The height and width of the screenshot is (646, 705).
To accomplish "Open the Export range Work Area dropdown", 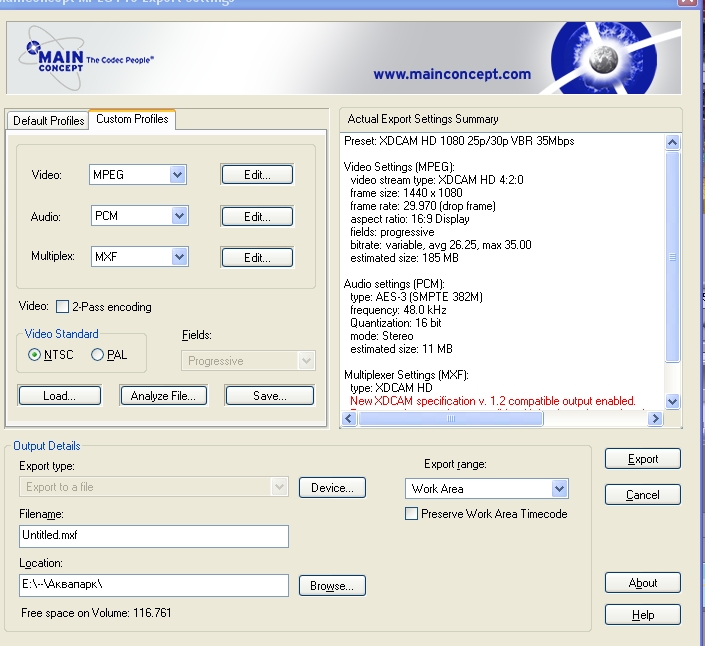I will [486, 489].
